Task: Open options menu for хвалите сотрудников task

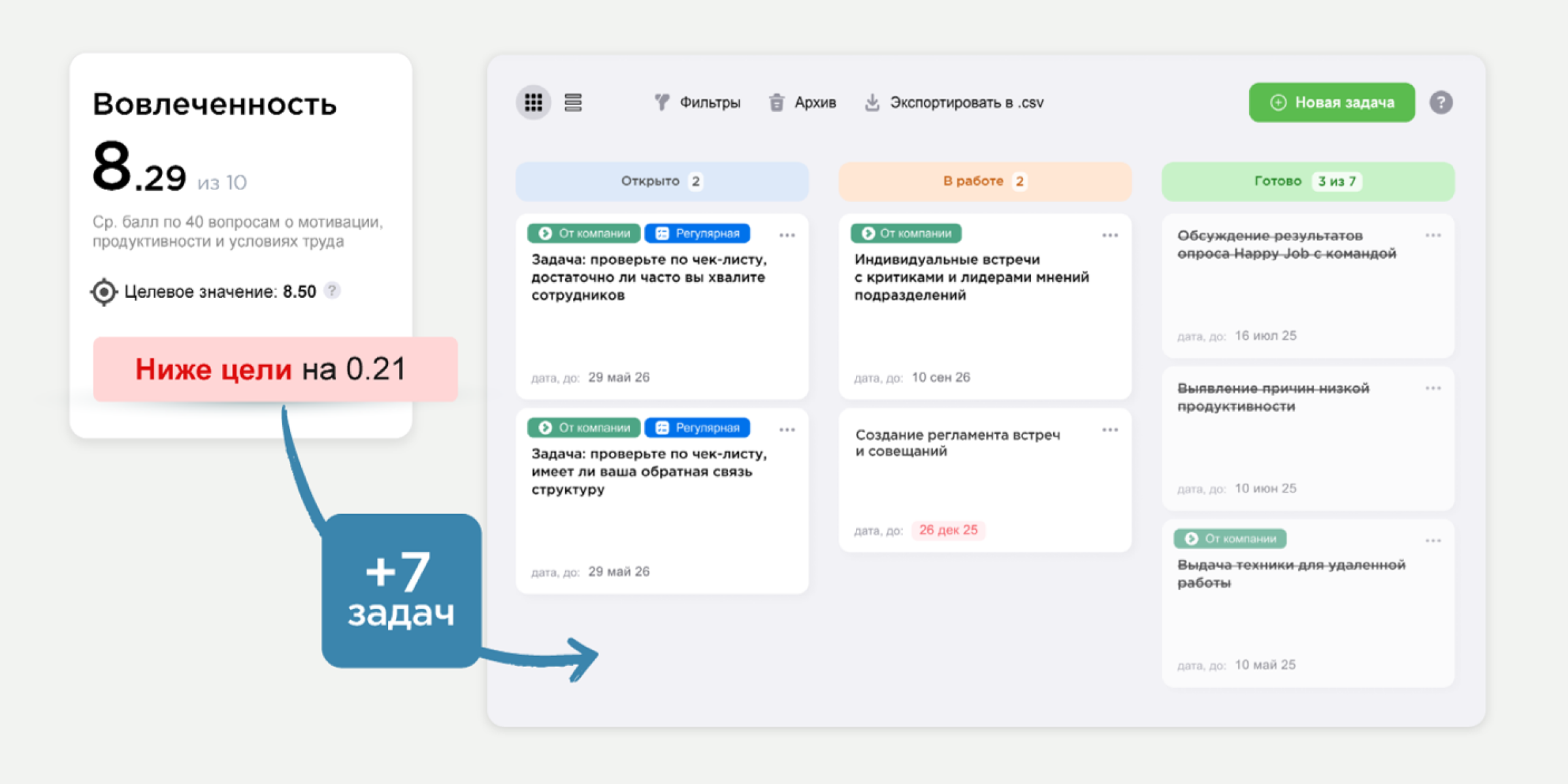Action: coord(787,235)
